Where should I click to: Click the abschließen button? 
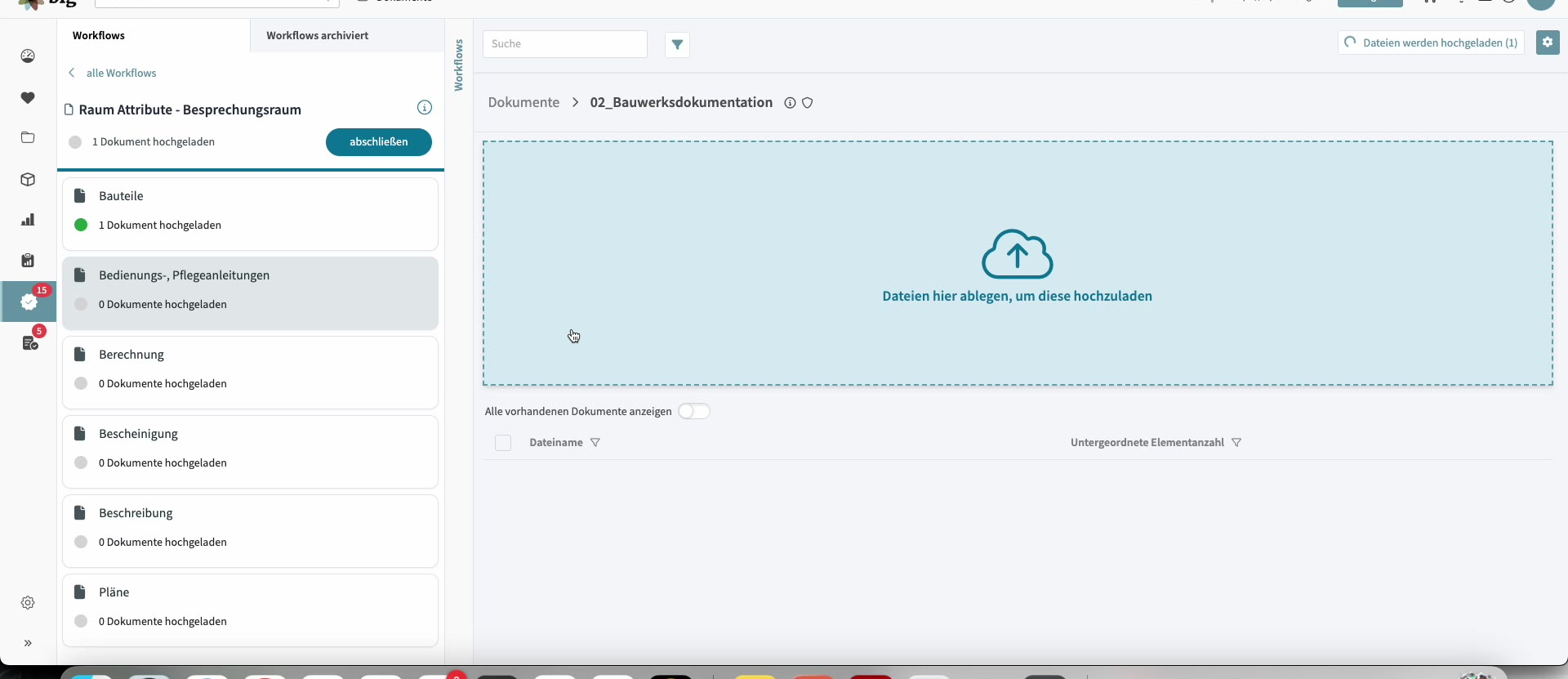click(x=379, y=141)
